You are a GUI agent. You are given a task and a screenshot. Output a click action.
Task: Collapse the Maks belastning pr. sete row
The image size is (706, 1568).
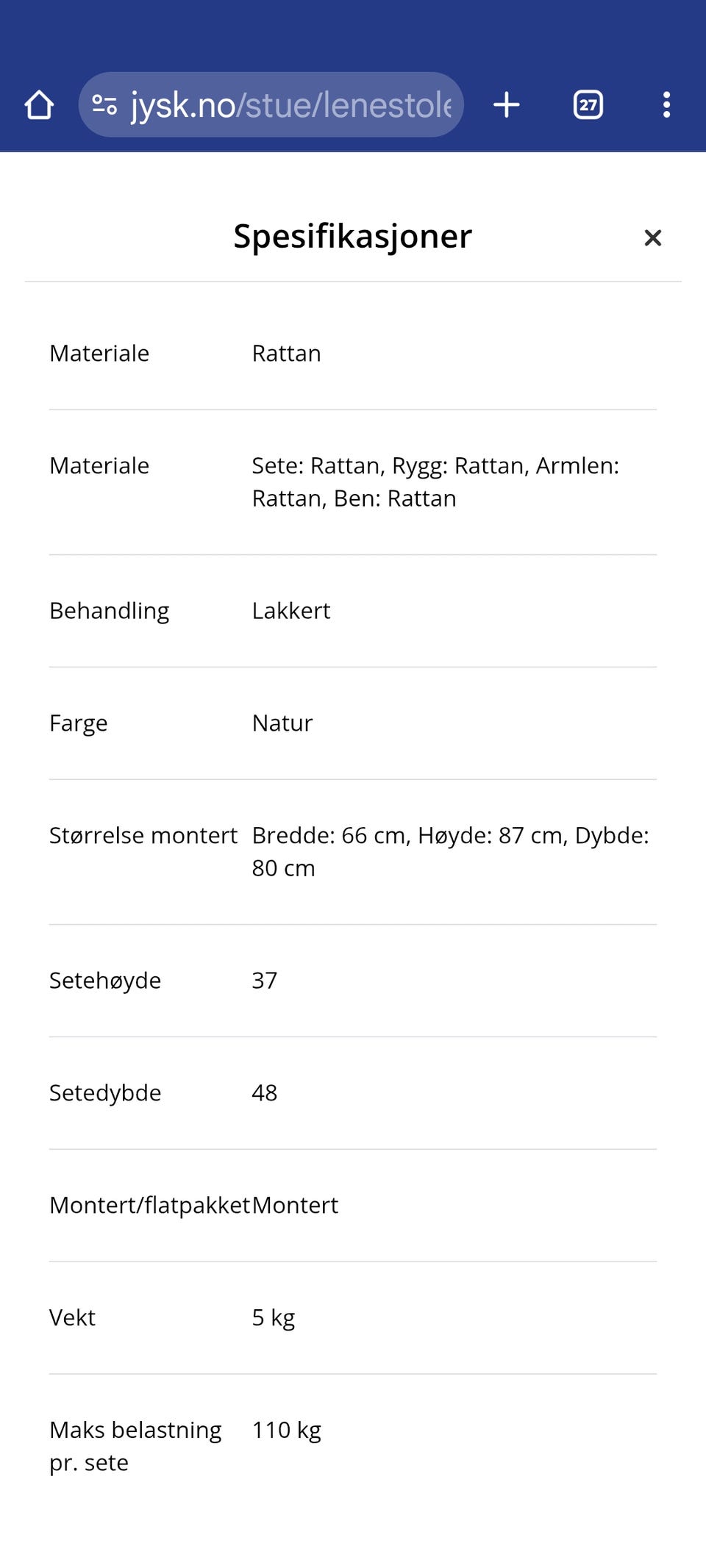[x=353, y=1445]
